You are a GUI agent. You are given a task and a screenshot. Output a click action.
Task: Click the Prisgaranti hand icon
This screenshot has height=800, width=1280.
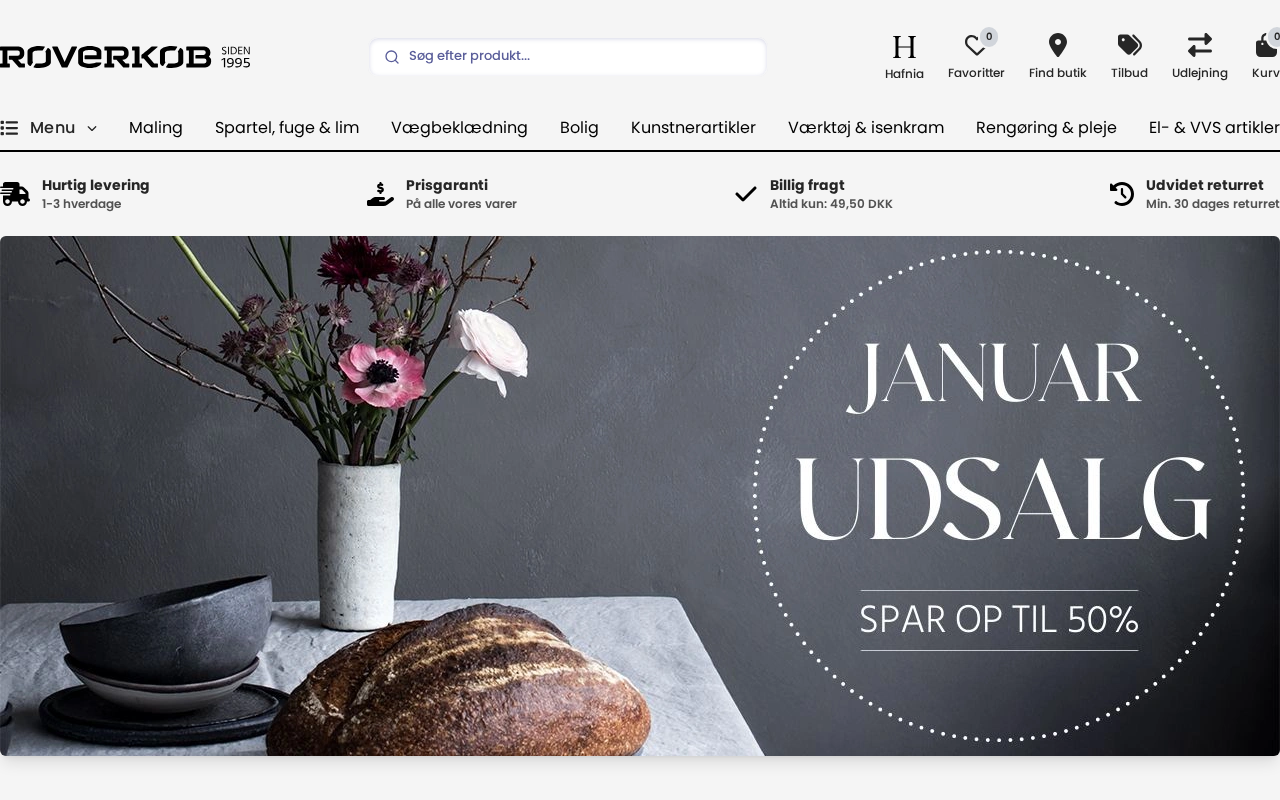(x=380, y=194)
